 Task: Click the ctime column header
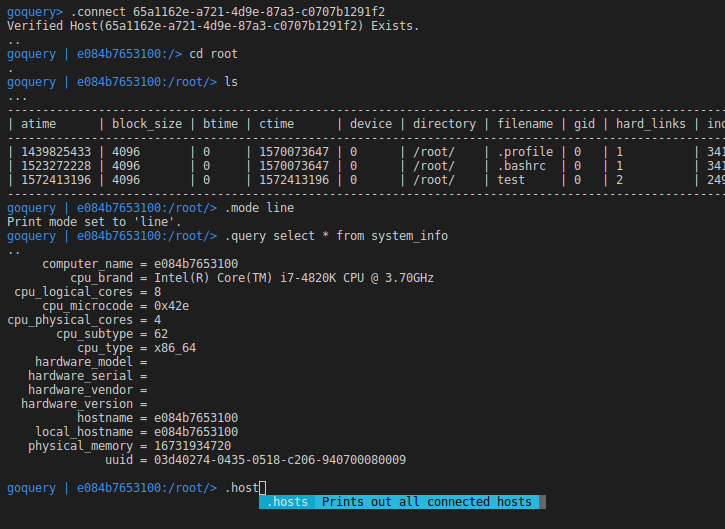pyautogui.click(x=276, y=124)
